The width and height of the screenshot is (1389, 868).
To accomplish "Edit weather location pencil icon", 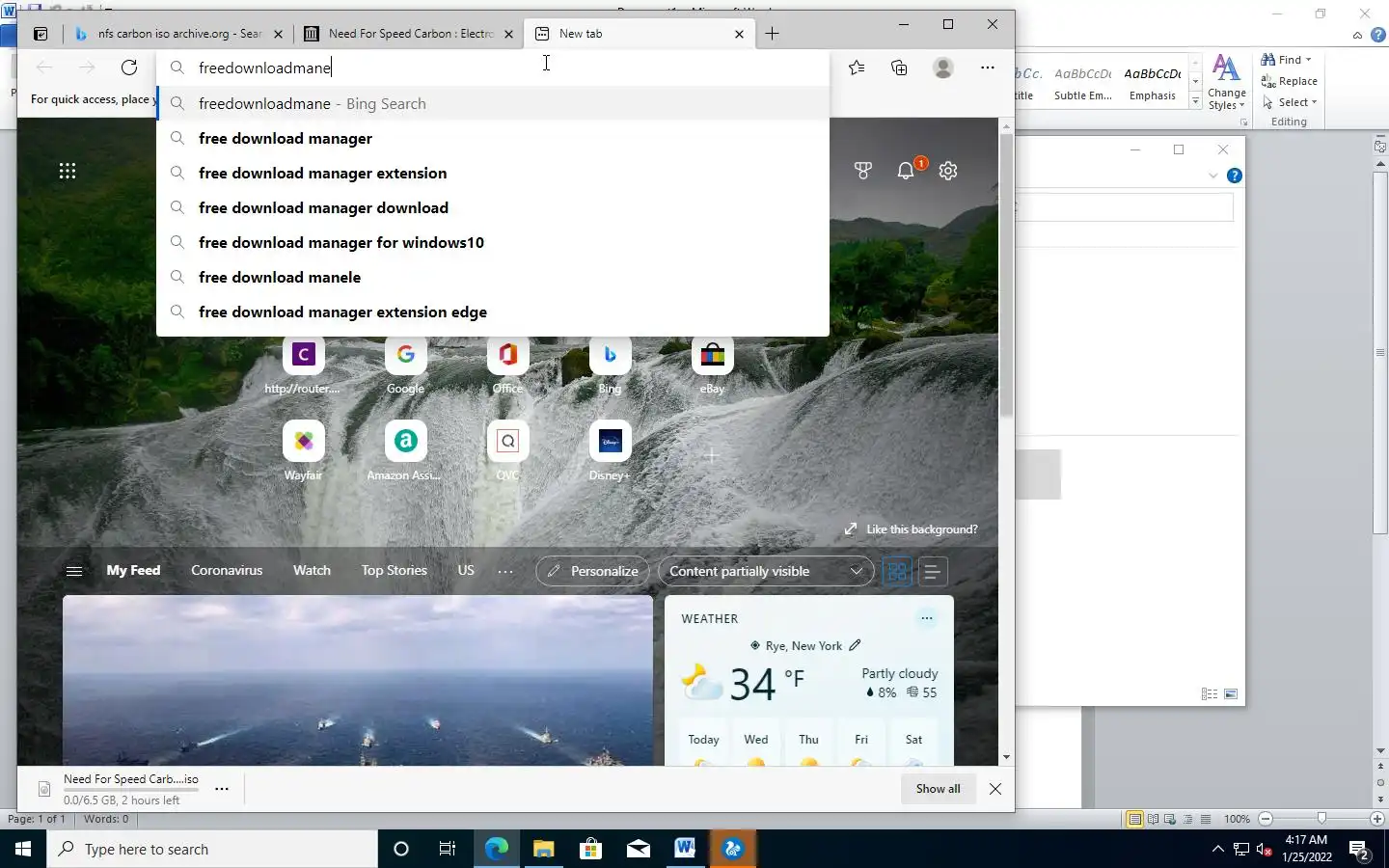I will coord(855,645).
